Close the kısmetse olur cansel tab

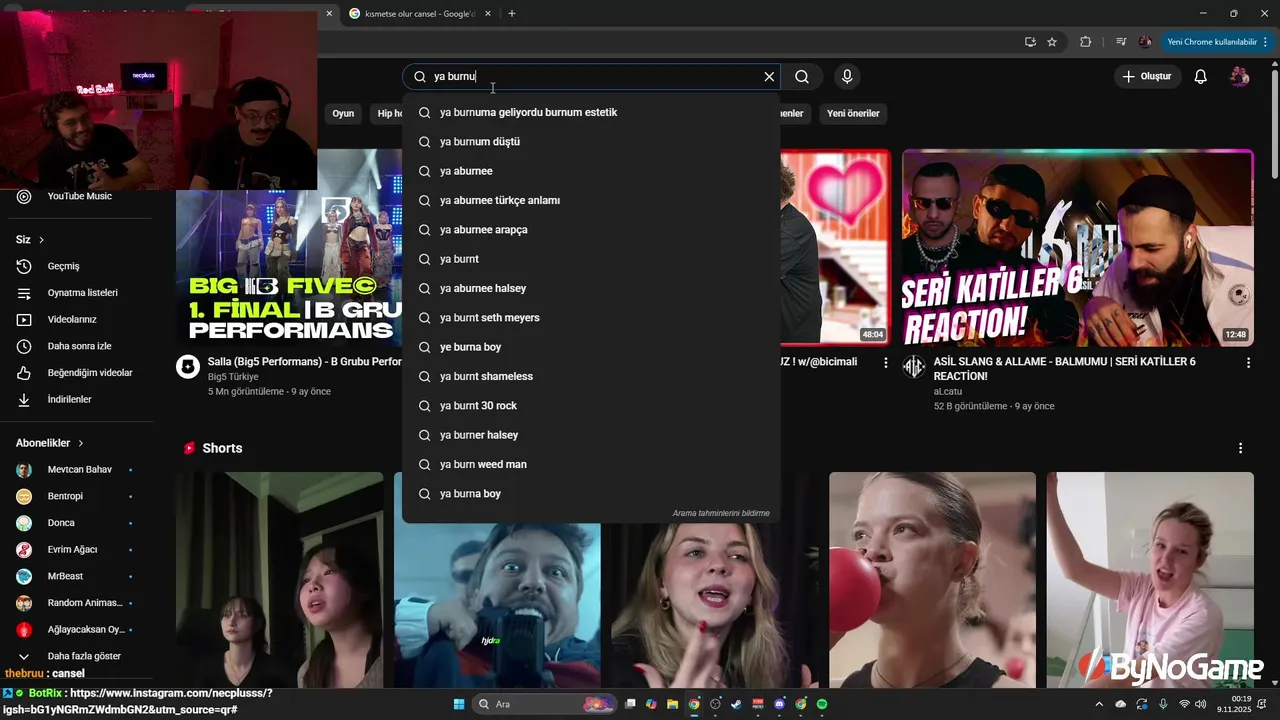489,14
